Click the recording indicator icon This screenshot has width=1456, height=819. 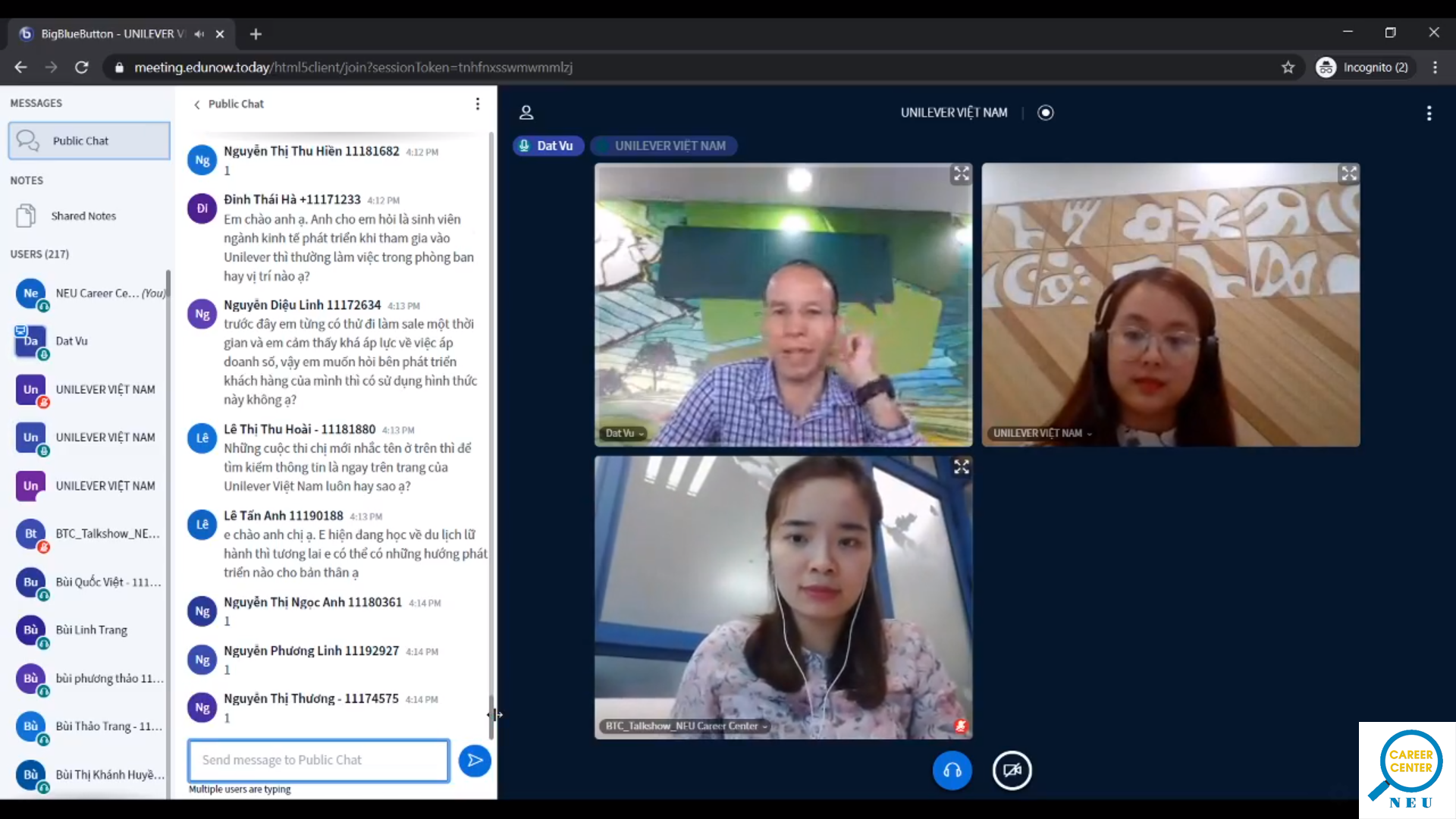tap(1046, 113)
